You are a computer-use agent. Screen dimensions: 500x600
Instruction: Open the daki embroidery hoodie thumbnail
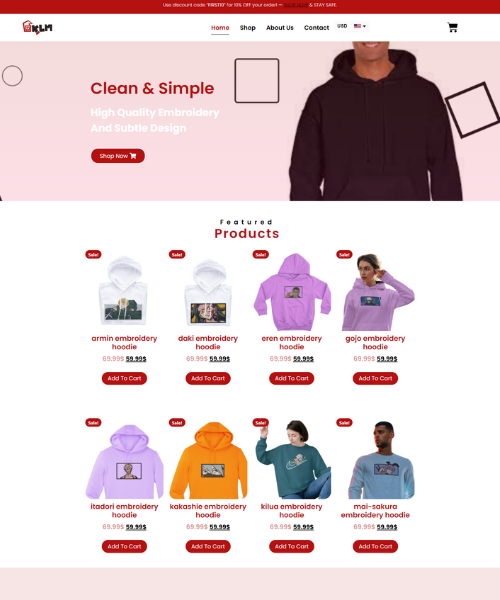(x=208, y=292)
